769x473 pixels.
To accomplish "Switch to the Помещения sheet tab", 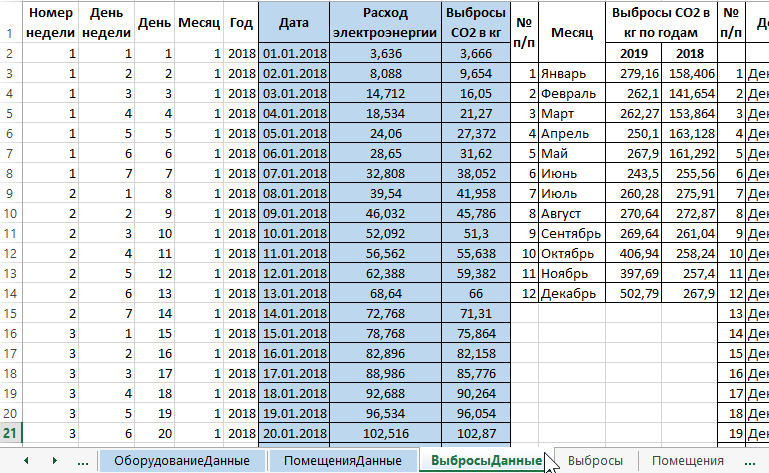I will [688, 460].
